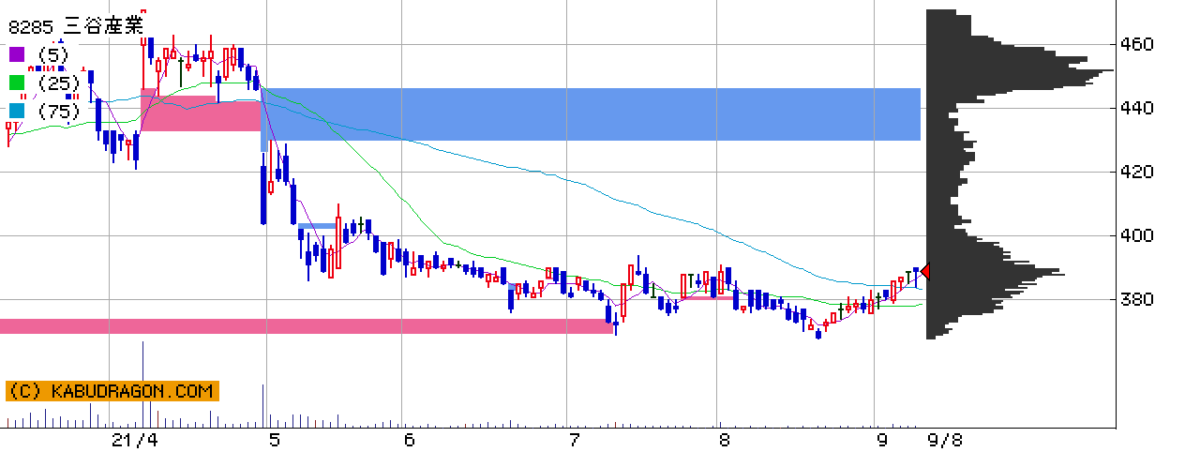Click the long pink support band near 372
Viewport: 1200px width, 452px height.
pos(306,326)
